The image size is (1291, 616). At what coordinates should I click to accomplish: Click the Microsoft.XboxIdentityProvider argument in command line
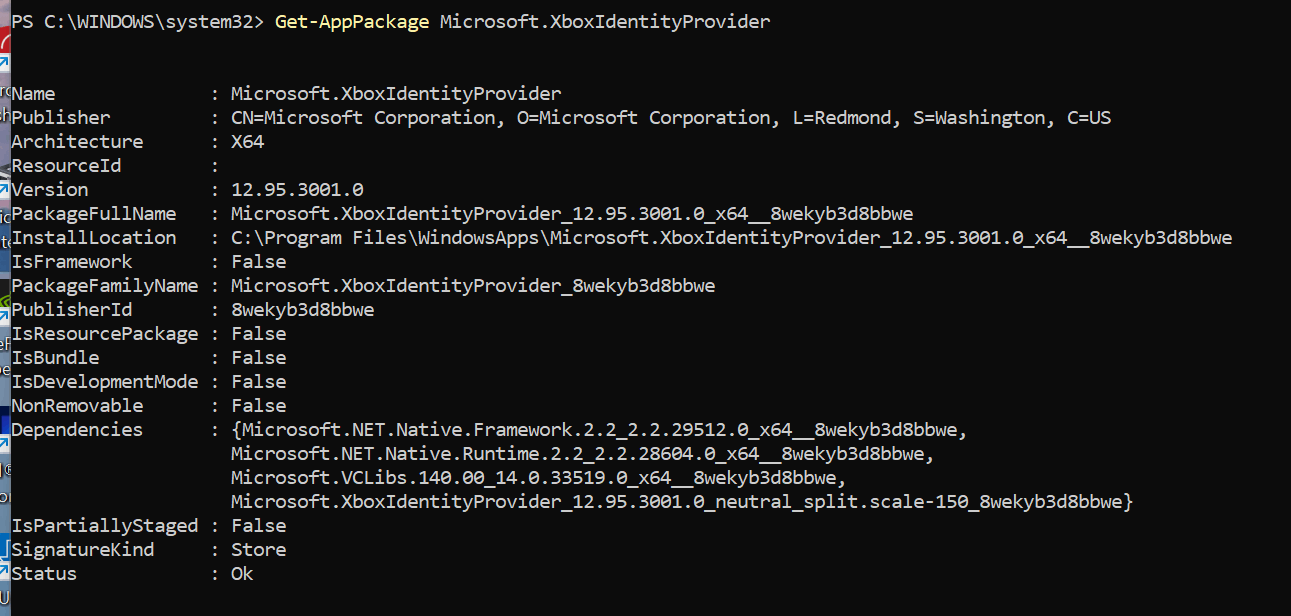click(x=605, y=21)
